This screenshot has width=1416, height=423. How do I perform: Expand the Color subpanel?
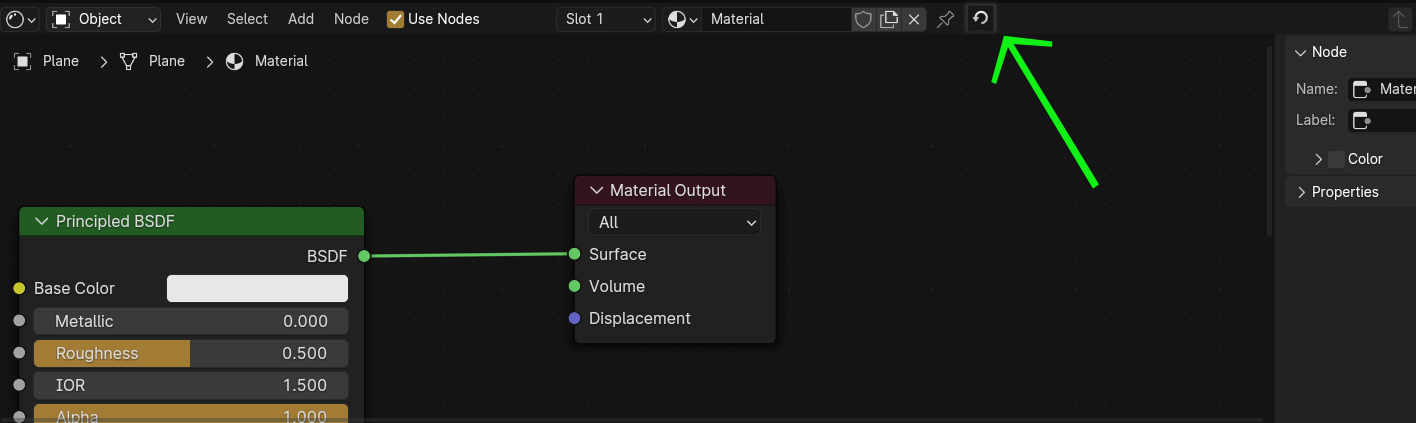(x=1319, y=159)
